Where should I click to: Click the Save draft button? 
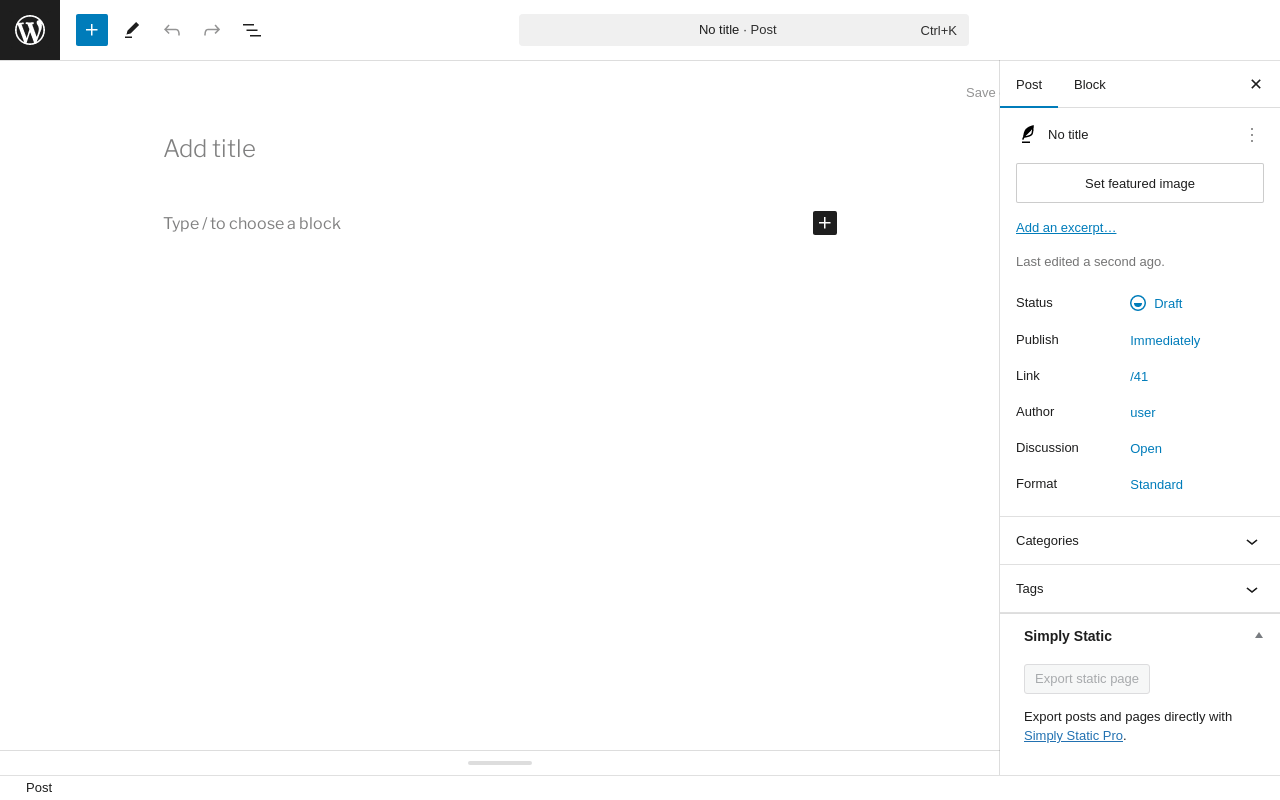coord(981,92)
